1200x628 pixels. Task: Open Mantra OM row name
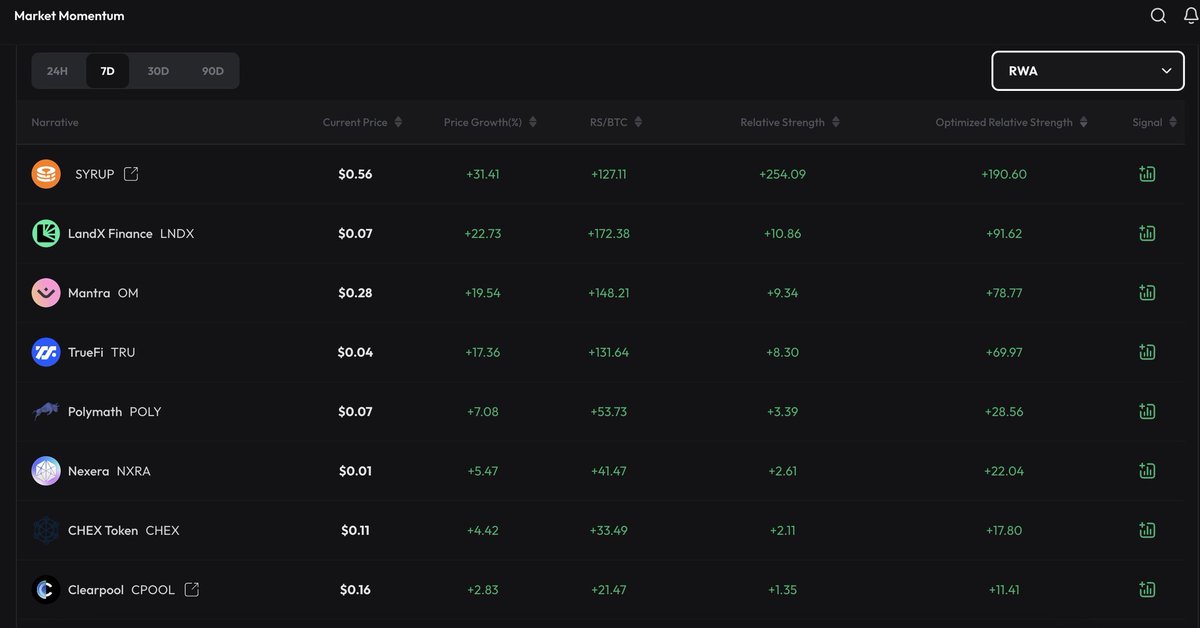click(103, 293)
